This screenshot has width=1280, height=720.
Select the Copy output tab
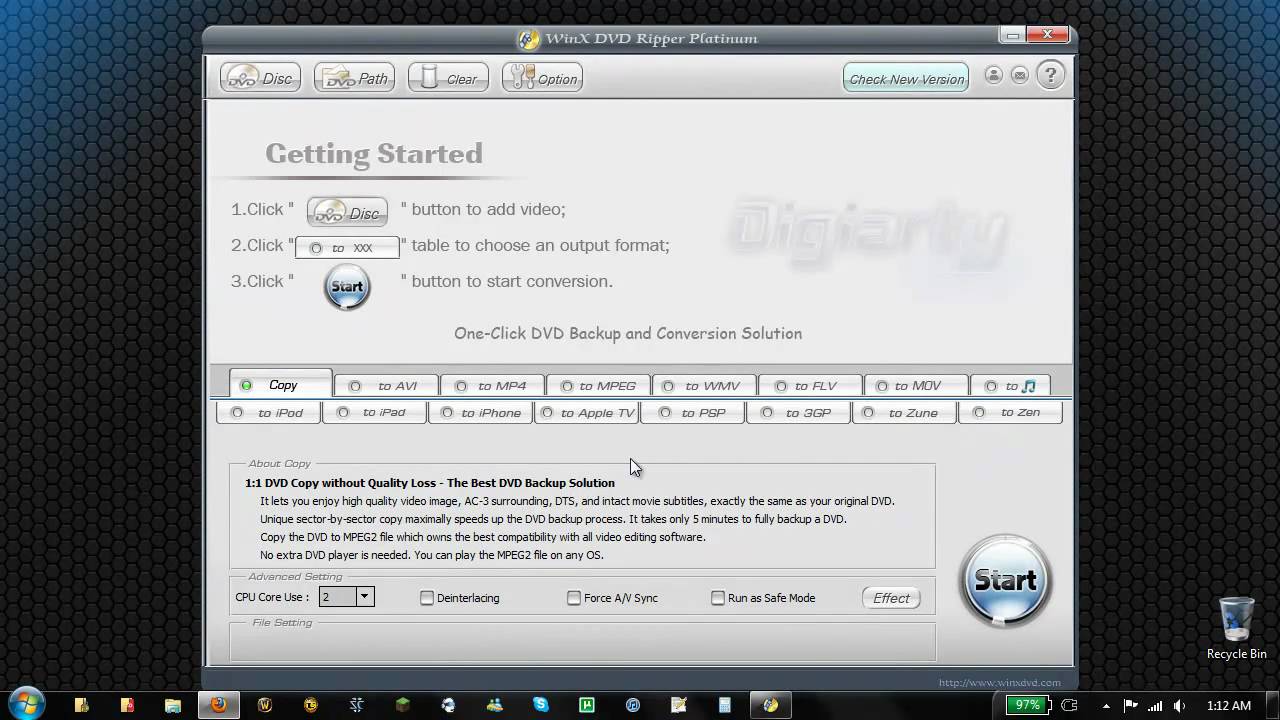click(x=281, y=385)
